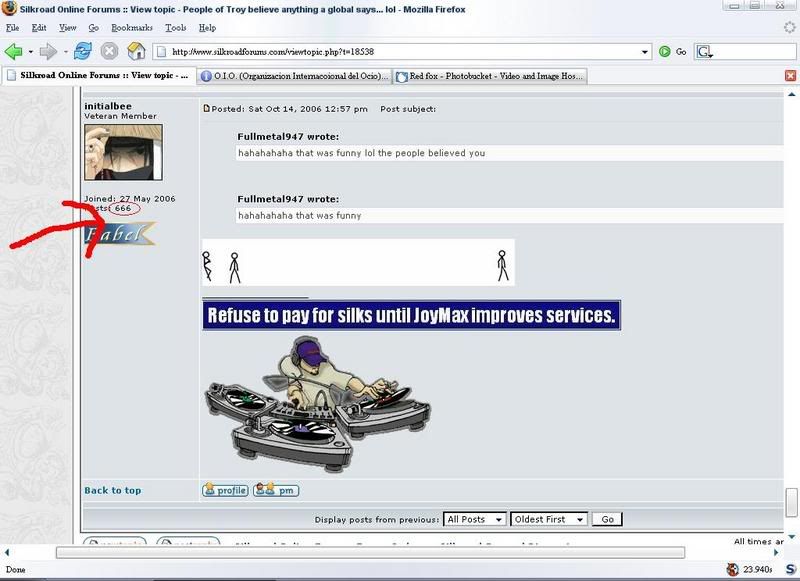Screen dimensions: 800x581
Task: Open the S status bar icon
Action: click(791, 569)
